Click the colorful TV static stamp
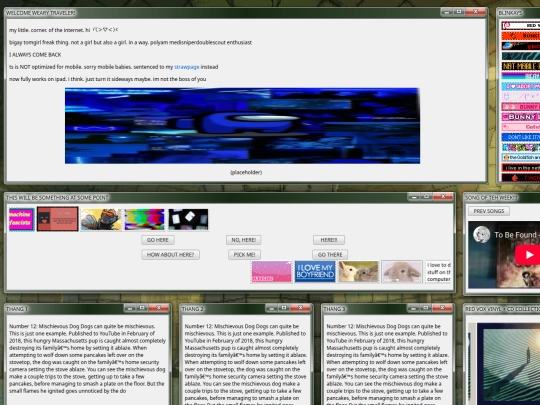Viewport: 540px width, 405px height. (144, 219)
